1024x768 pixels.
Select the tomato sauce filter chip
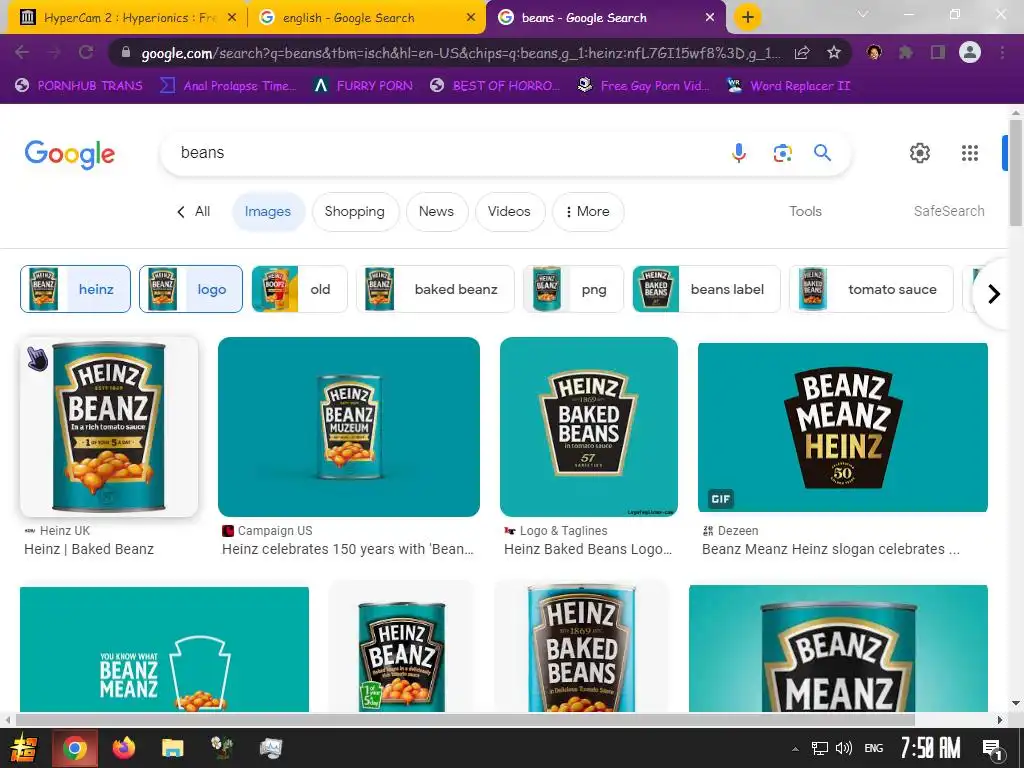871,289
